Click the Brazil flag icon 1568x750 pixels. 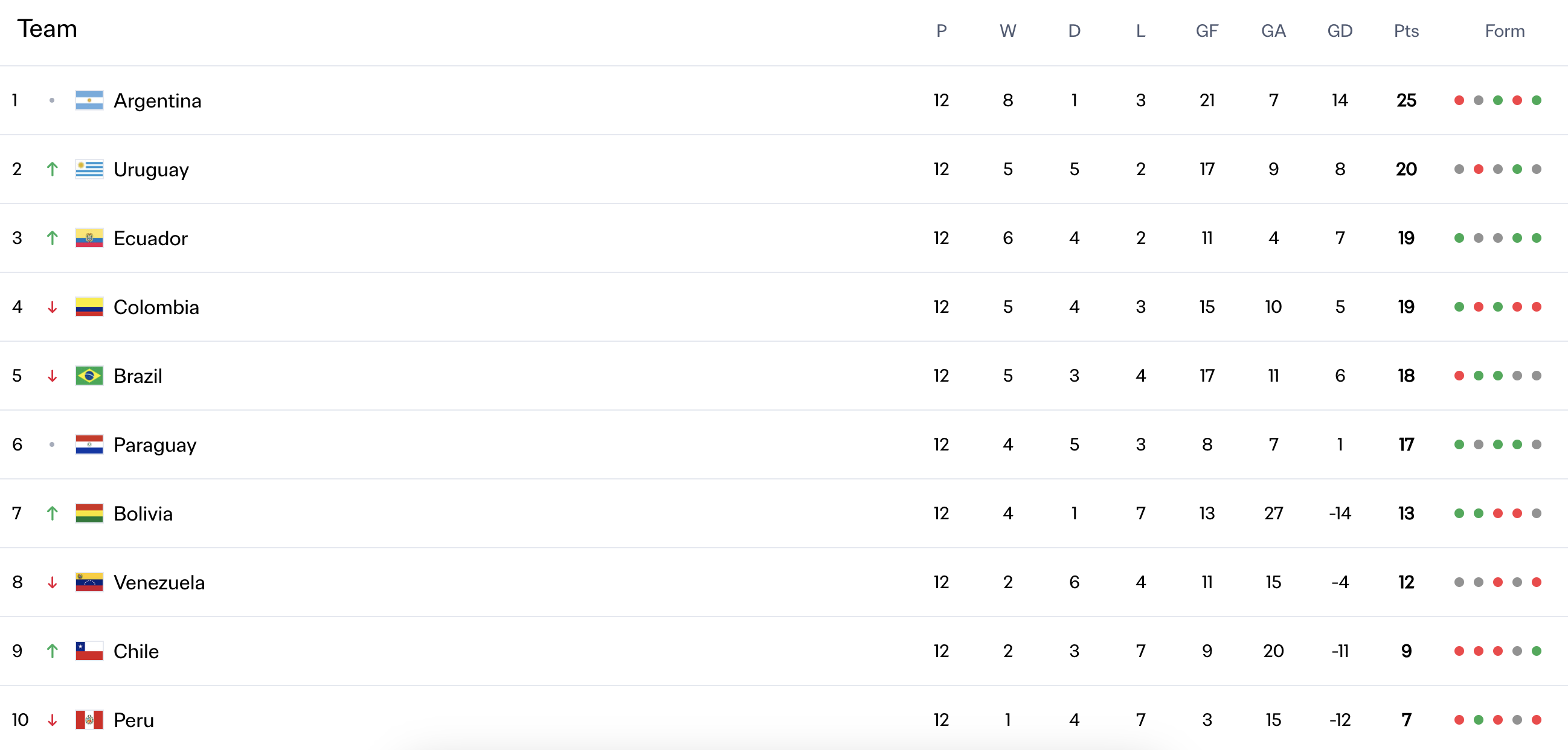point(89,376)
